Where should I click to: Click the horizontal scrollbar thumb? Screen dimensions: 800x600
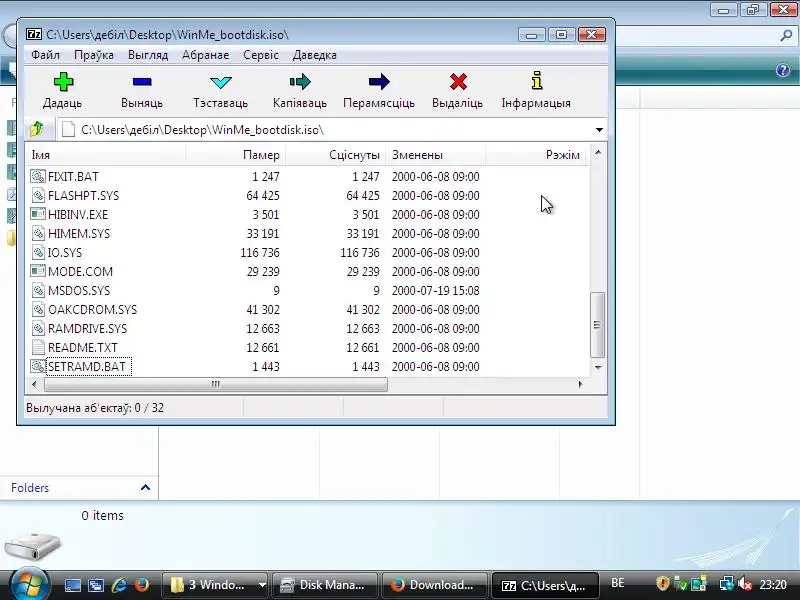[x=216, y=384]
